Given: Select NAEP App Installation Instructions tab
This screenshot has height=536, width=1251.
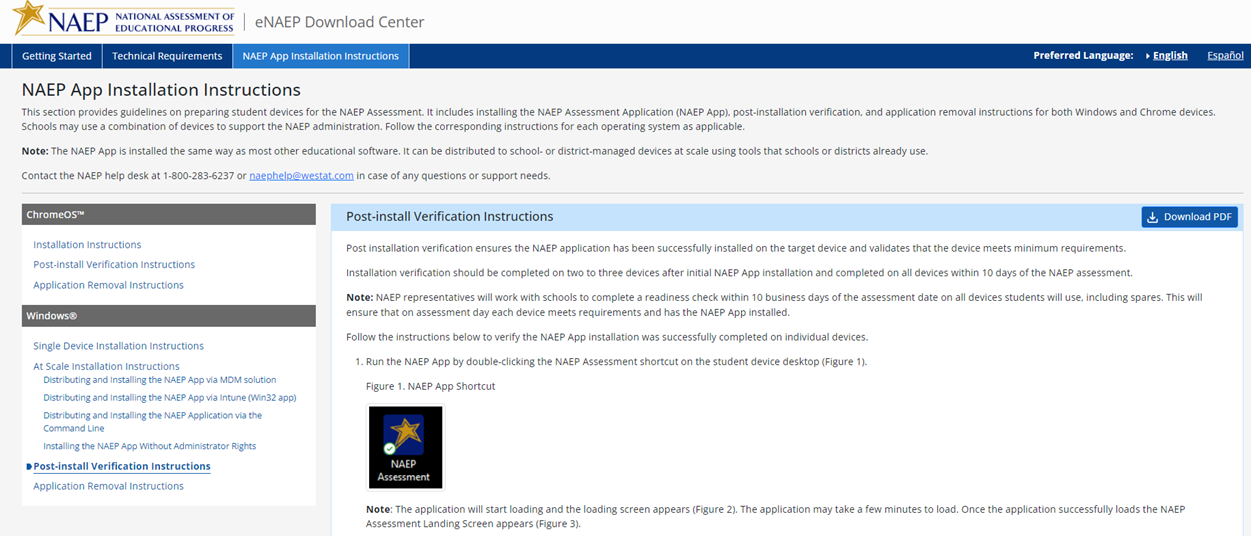Looking at the screenshot, I should tap(320, 56).
